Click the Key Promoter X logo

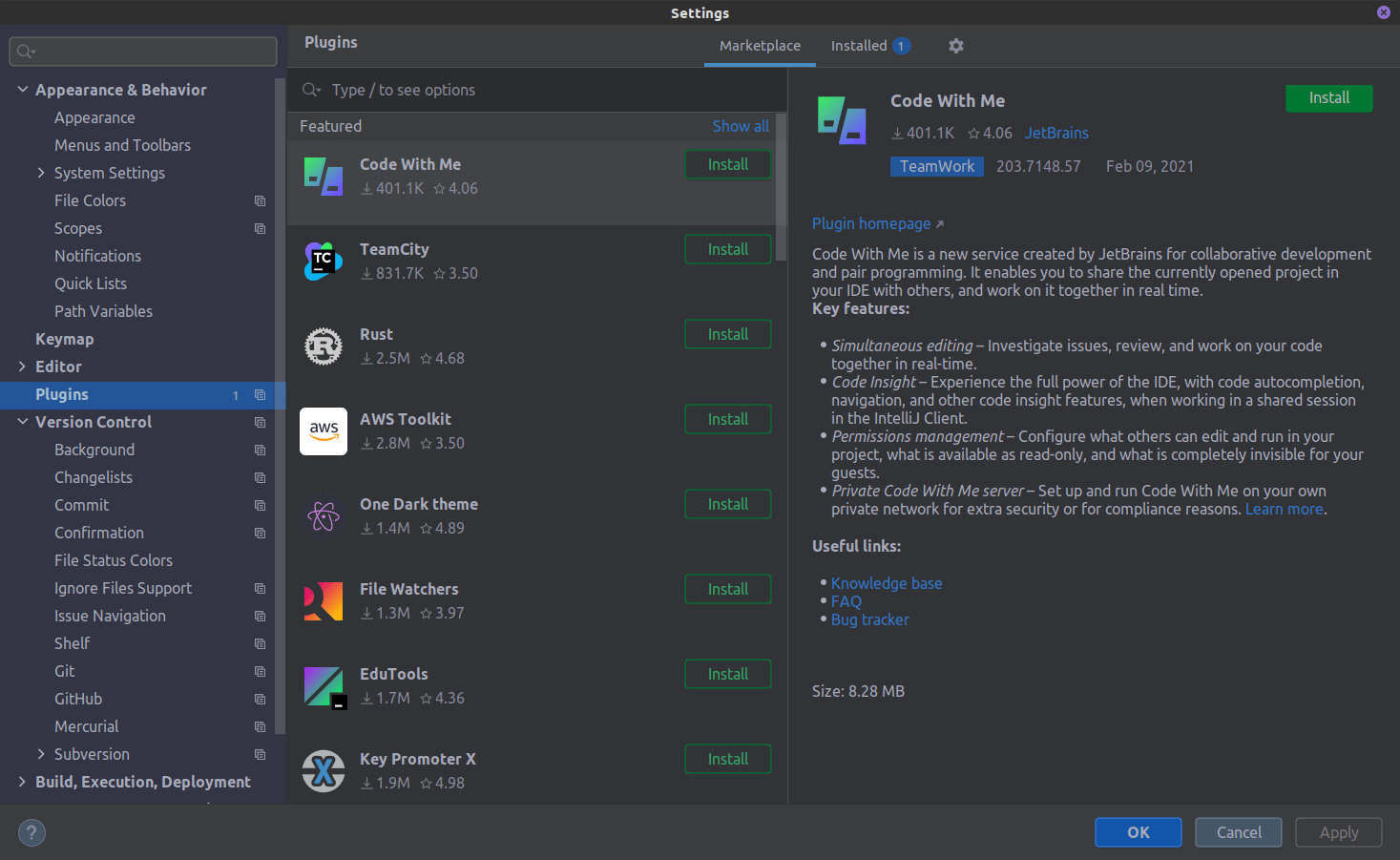coord(324,771)
